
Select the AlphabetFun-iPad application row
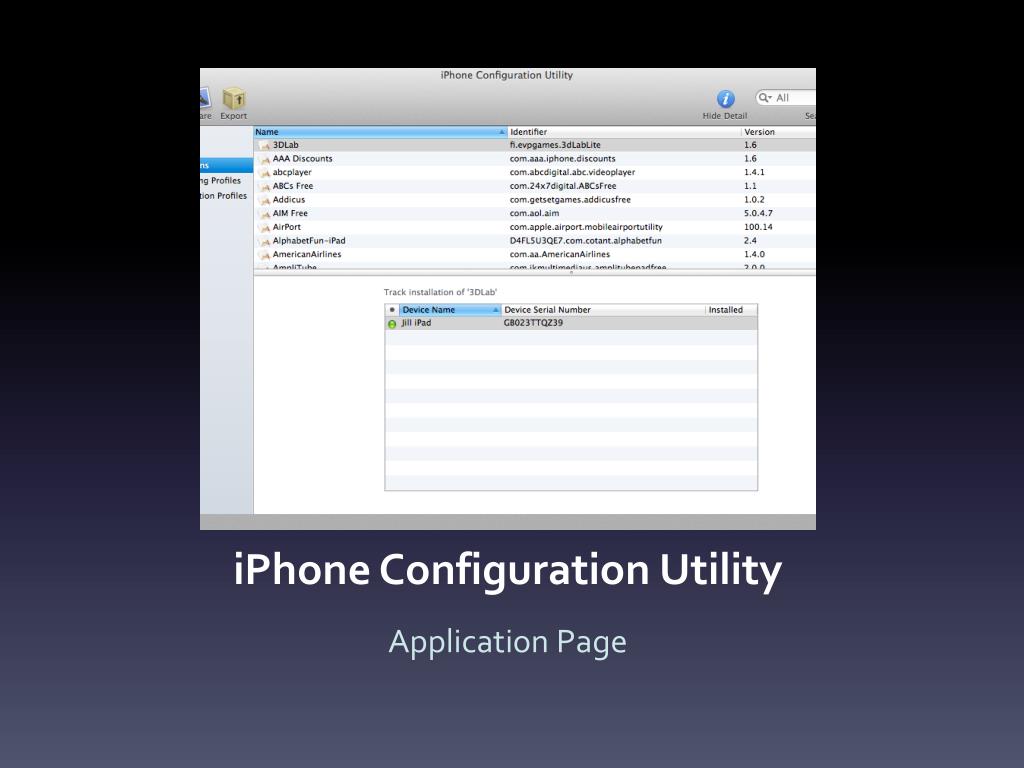pos(534,241)
